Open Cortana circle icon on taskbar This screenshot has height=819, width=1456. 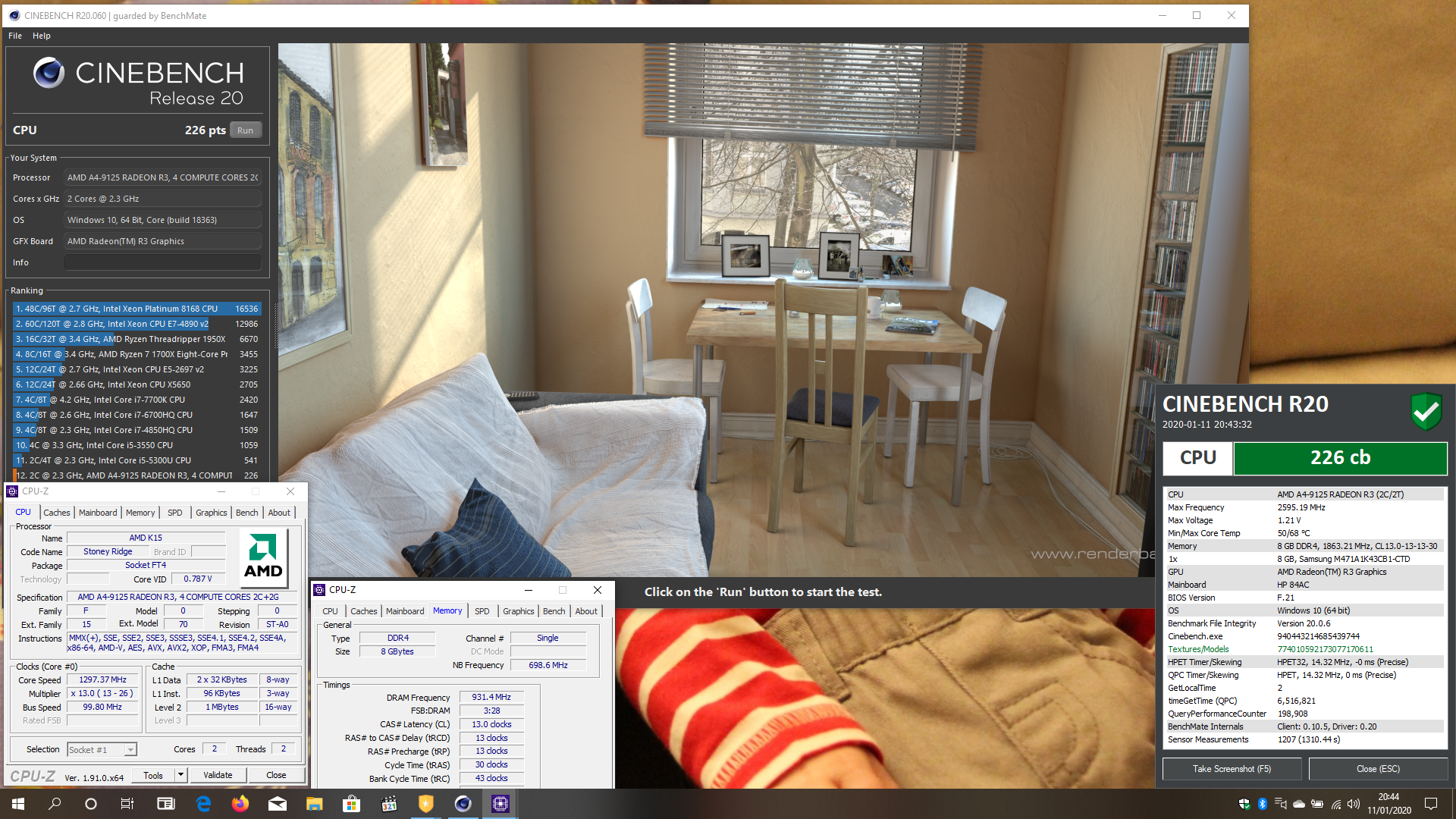pyautogui.click(x=91, y=804)
